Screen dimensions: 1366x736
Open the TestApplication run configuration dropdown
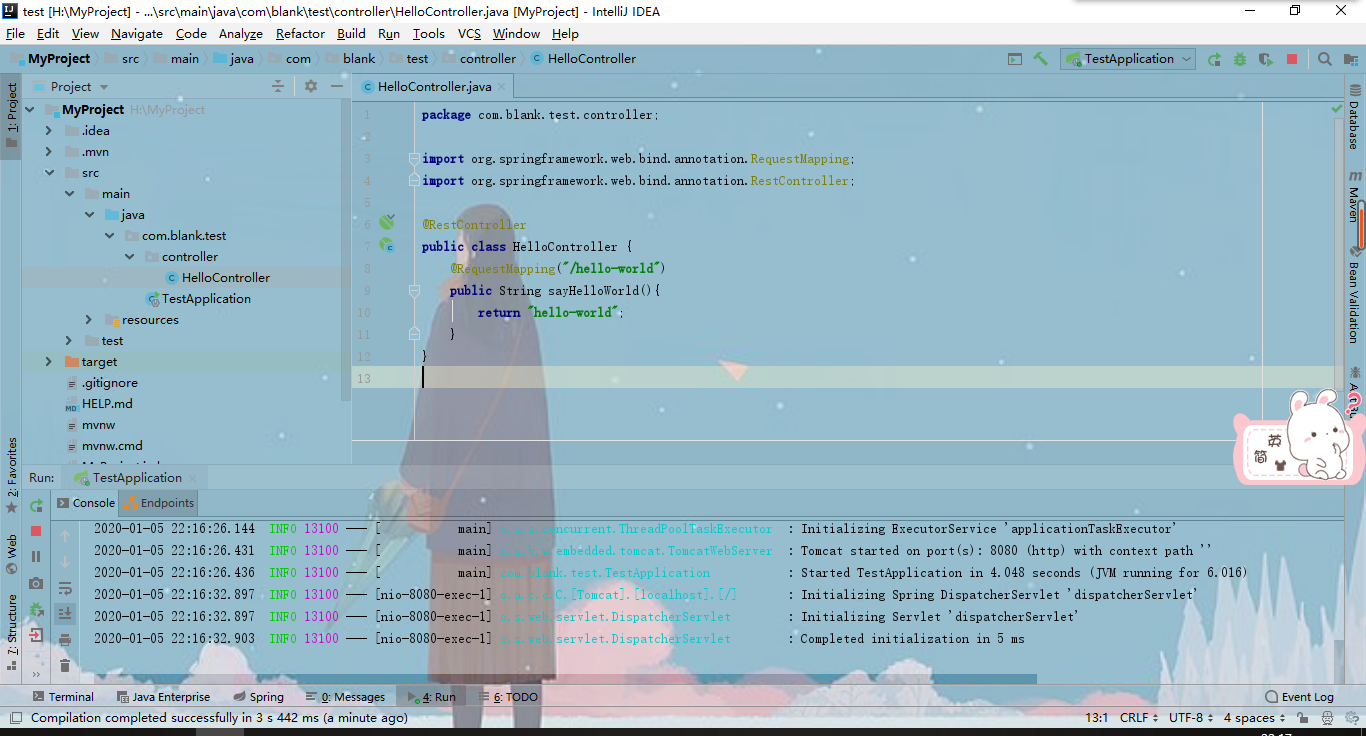point(1129,59)
